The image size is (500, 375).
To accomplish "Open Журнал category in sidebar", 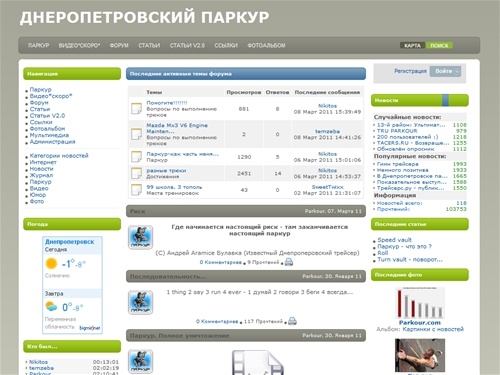I will click(x=41, y=175).
